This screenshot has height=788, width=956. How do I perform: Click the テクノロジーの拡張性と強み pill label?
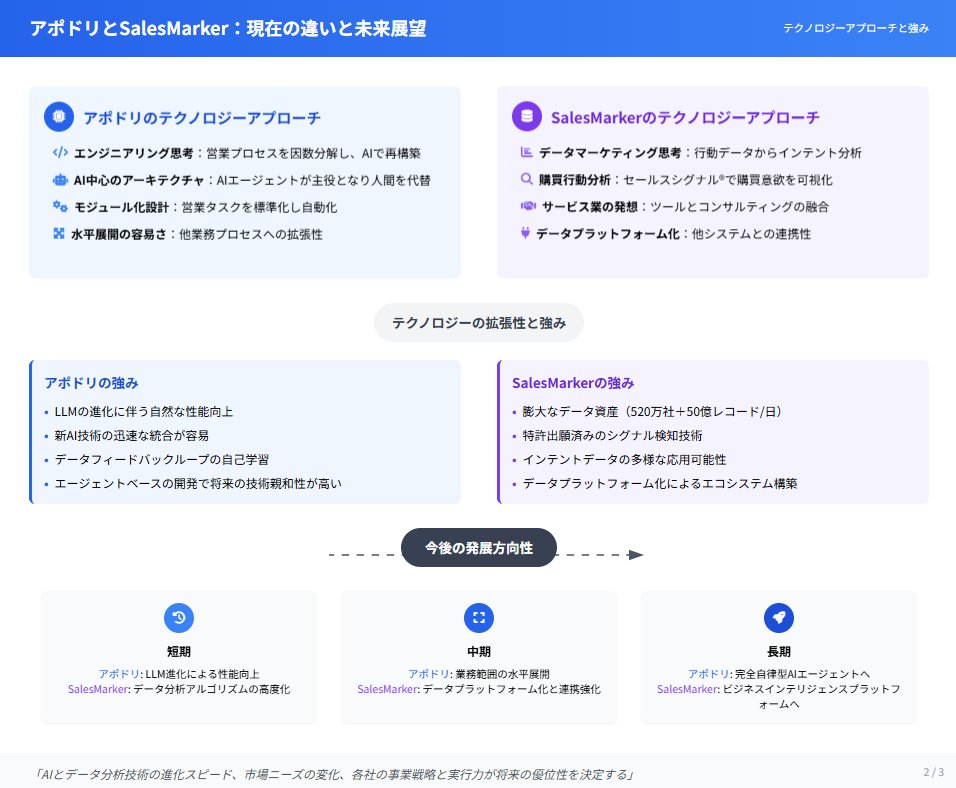click(x=479, y=323)
